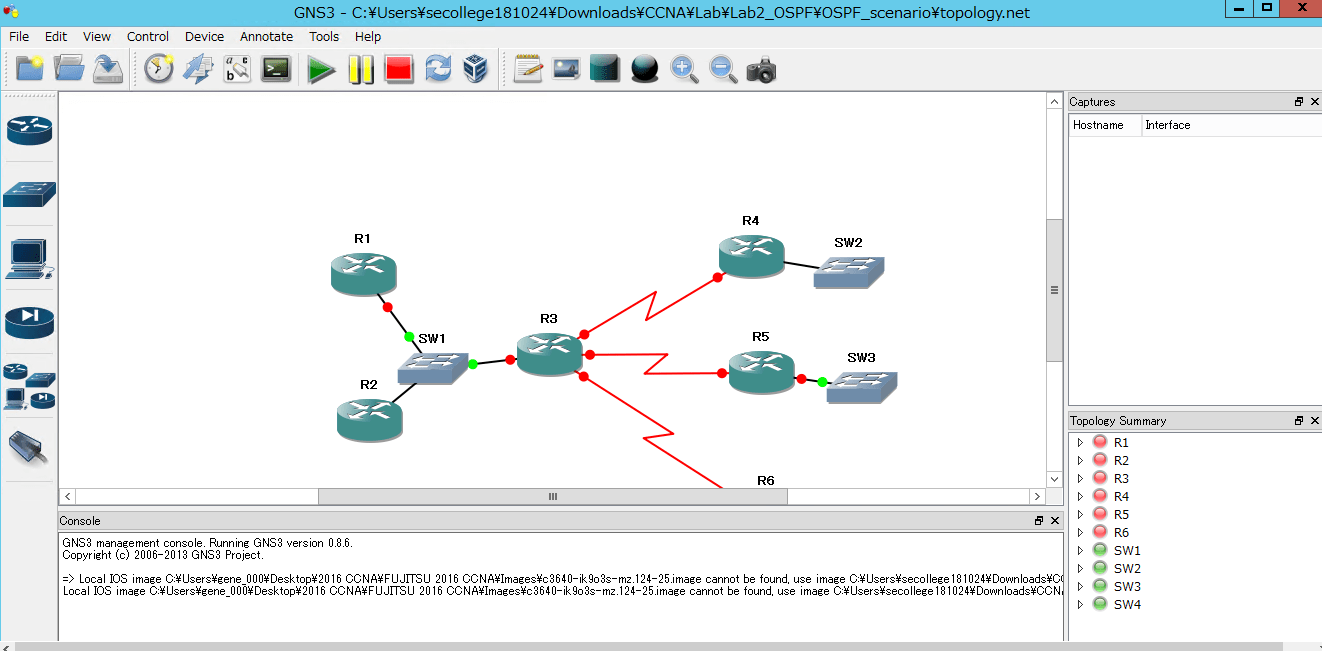Viewport: 1322px width, 651px height.
Task: Expand R2 in Topology Summary
Action: (1080, 460)
